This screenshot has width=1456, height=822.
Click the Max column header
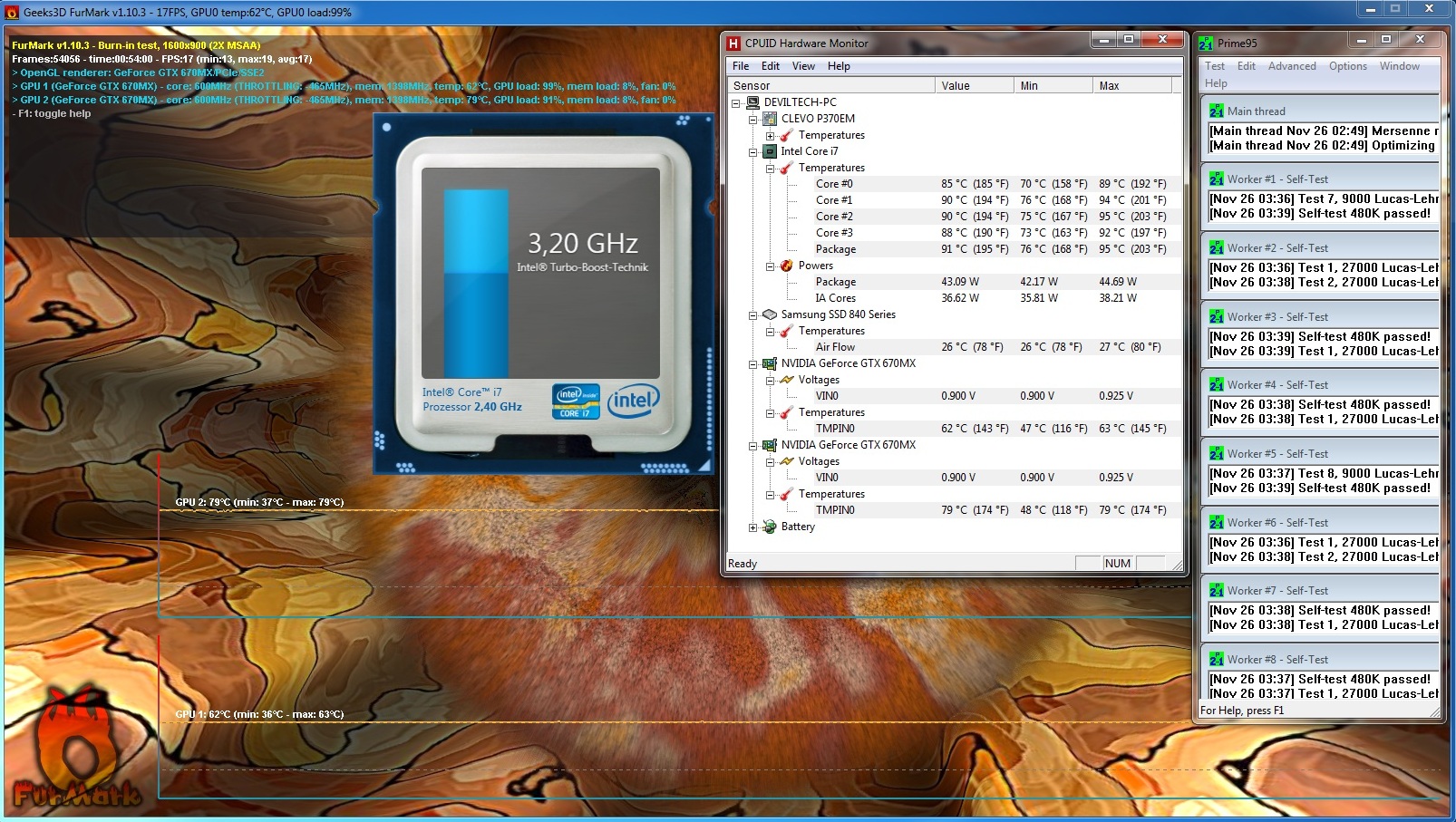pos(1132,86)
